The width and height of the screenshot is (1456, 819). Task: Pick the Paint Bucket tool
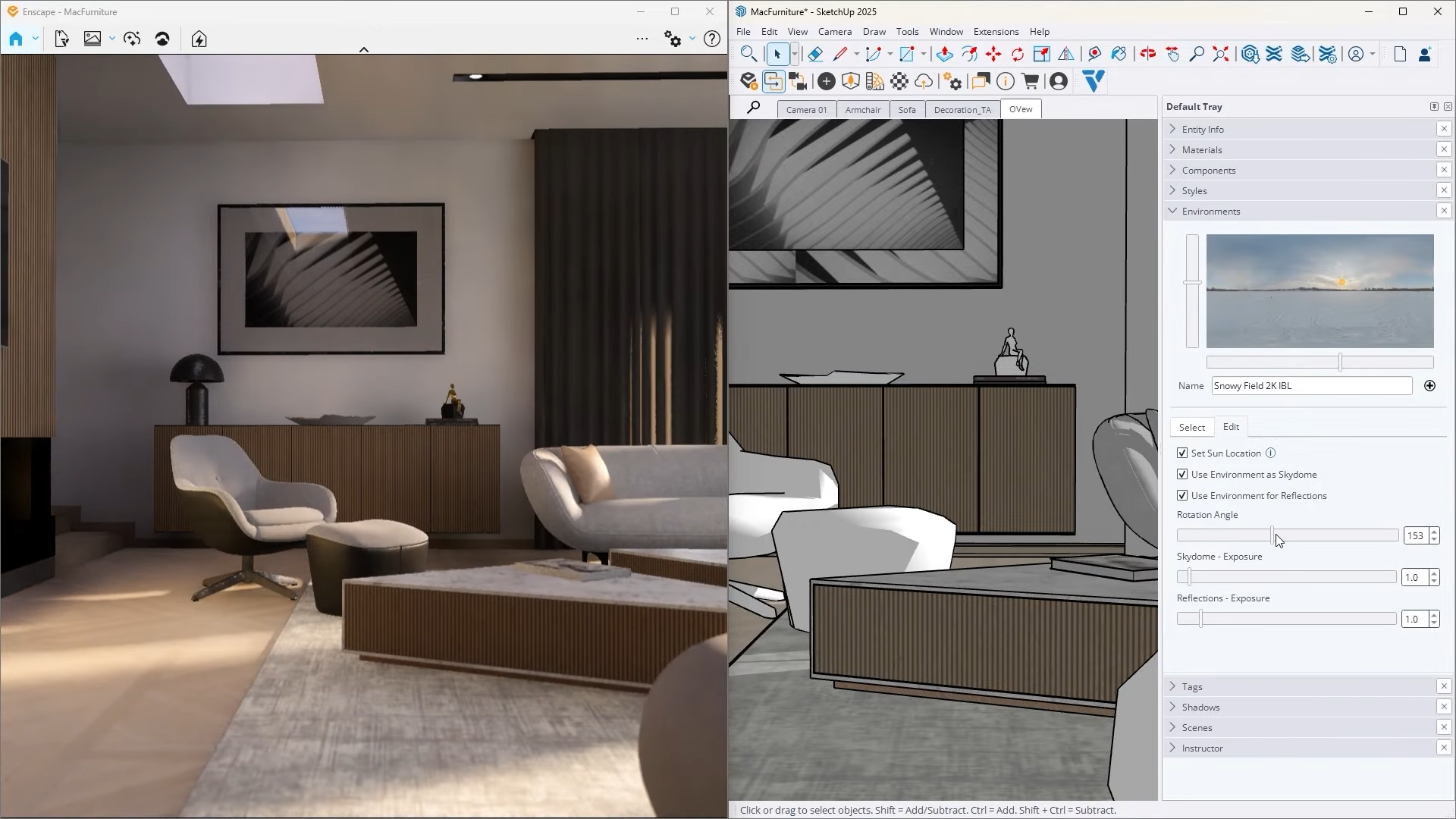coord(1119,54)
